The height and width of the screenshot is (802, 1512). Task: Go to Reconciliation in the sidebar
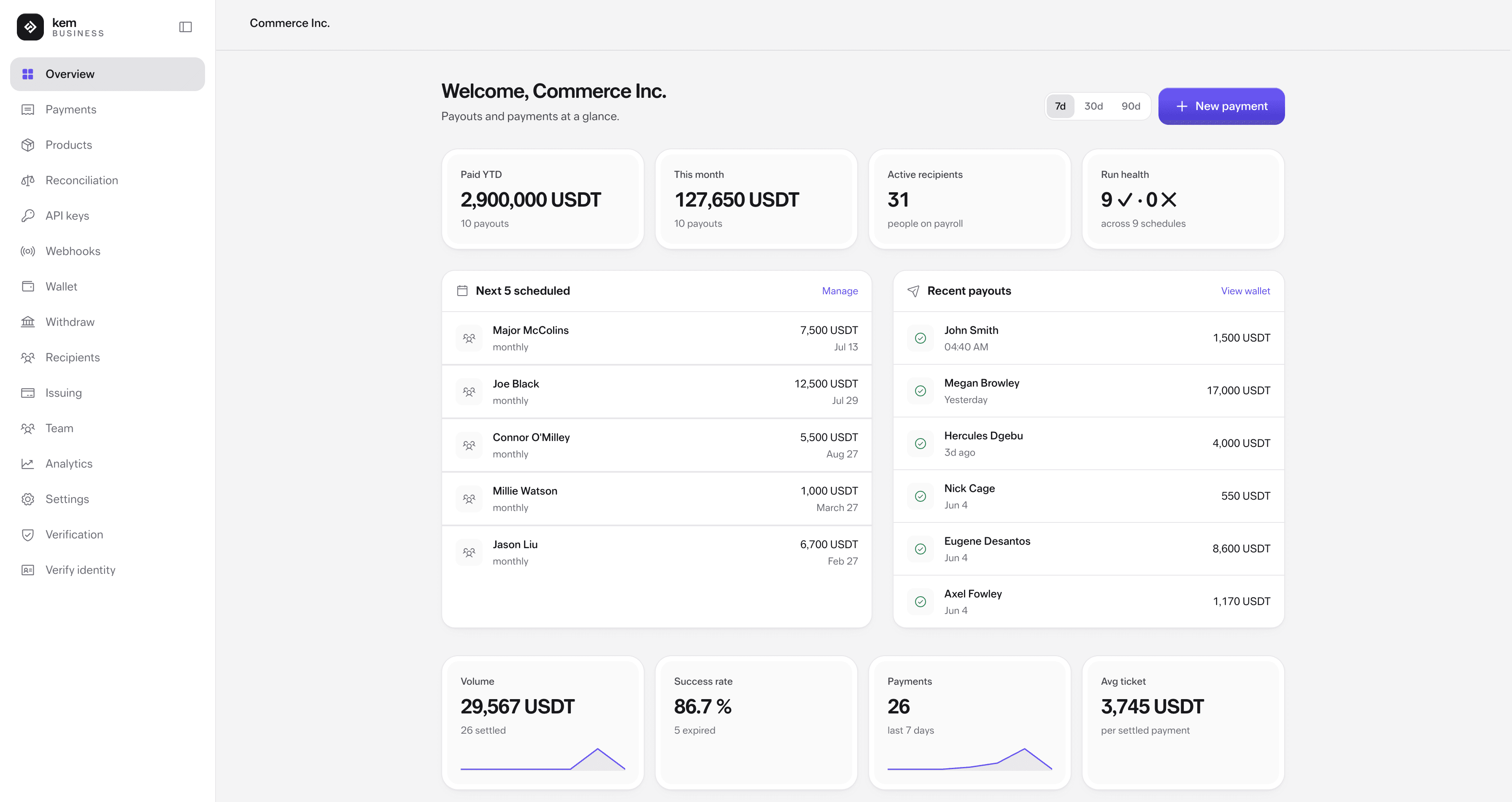pyautogui.click(x=108, y=180)
